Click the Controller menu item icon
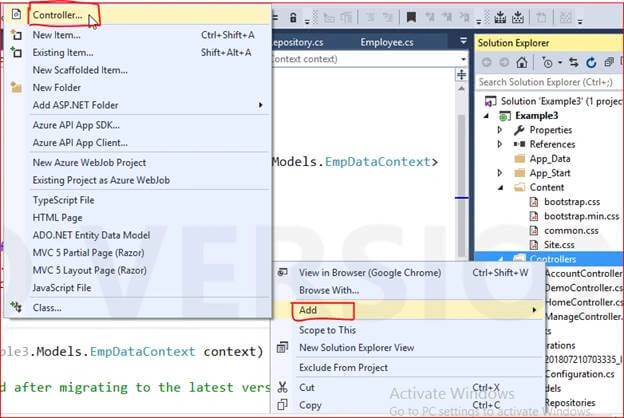 click(x=16, y=15)
